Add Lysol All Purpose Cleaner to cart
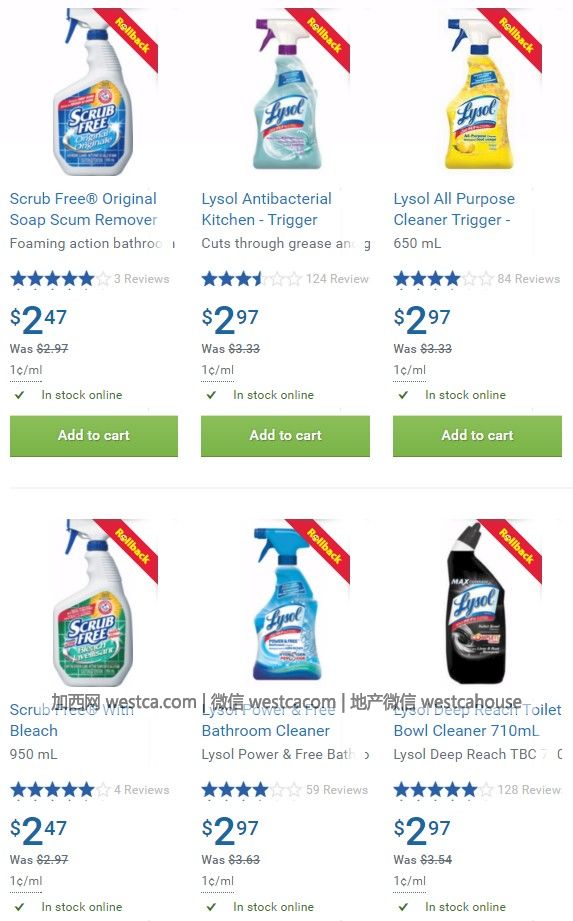This screenshot has height=921, width=573. pyautogui.click(x=477, y=436)
